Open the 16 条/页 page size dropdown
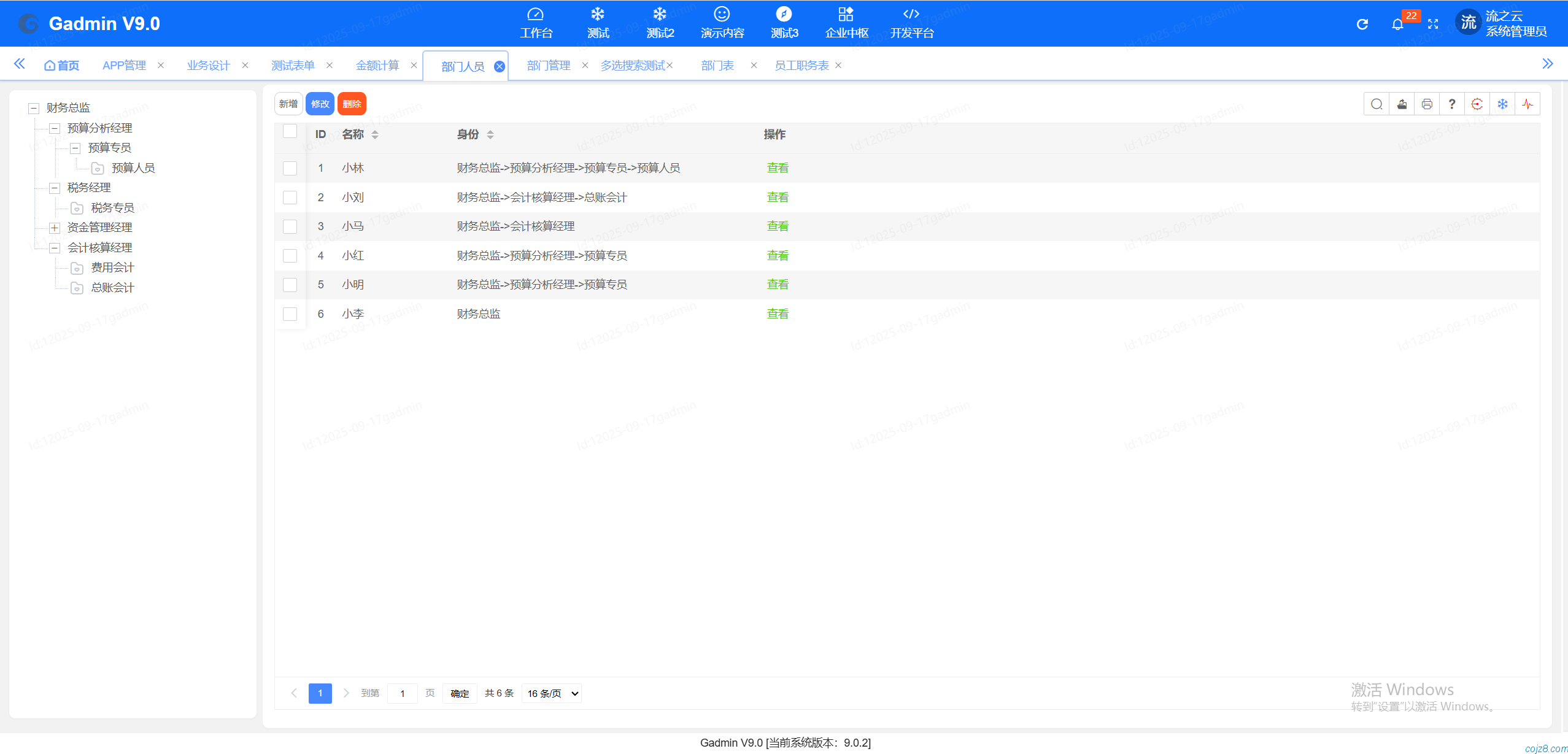 click(552, 693)
